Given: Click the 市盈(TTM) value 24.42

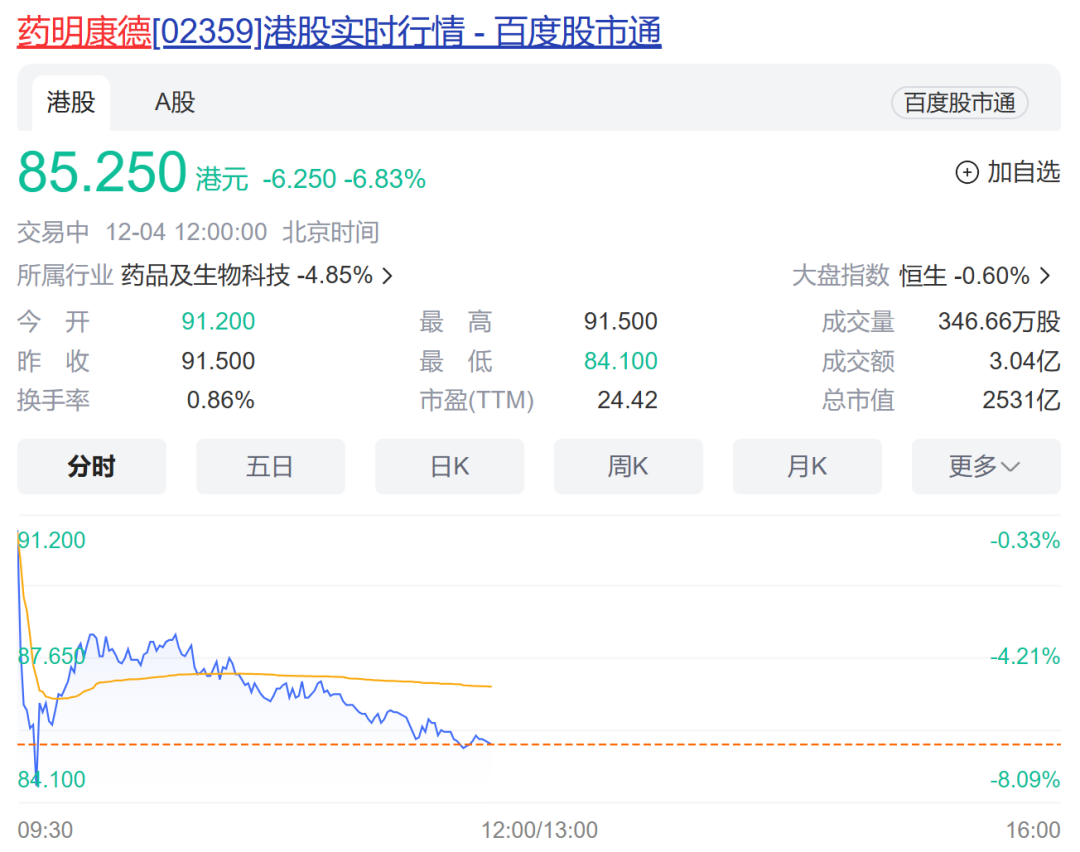Looking at the screenshot, I should pyautogui.click(x=627, y=400).
